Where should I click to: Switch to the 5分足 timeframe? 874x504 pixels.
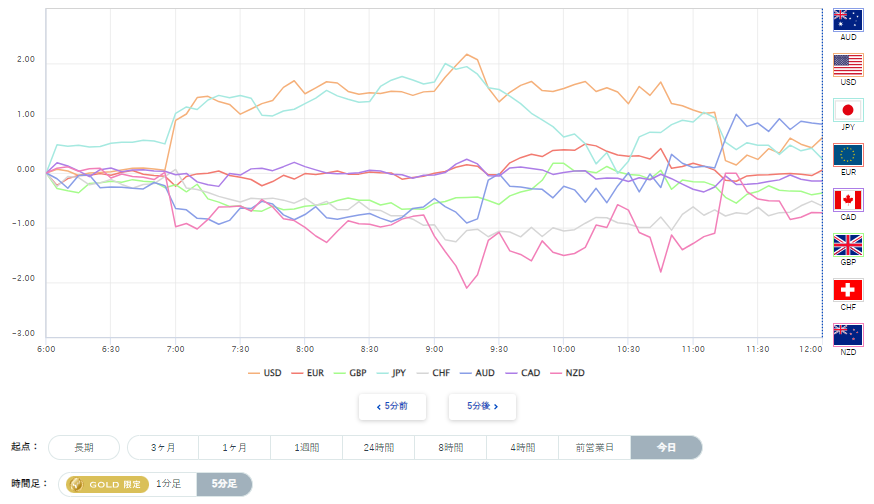tap(224, 484)
